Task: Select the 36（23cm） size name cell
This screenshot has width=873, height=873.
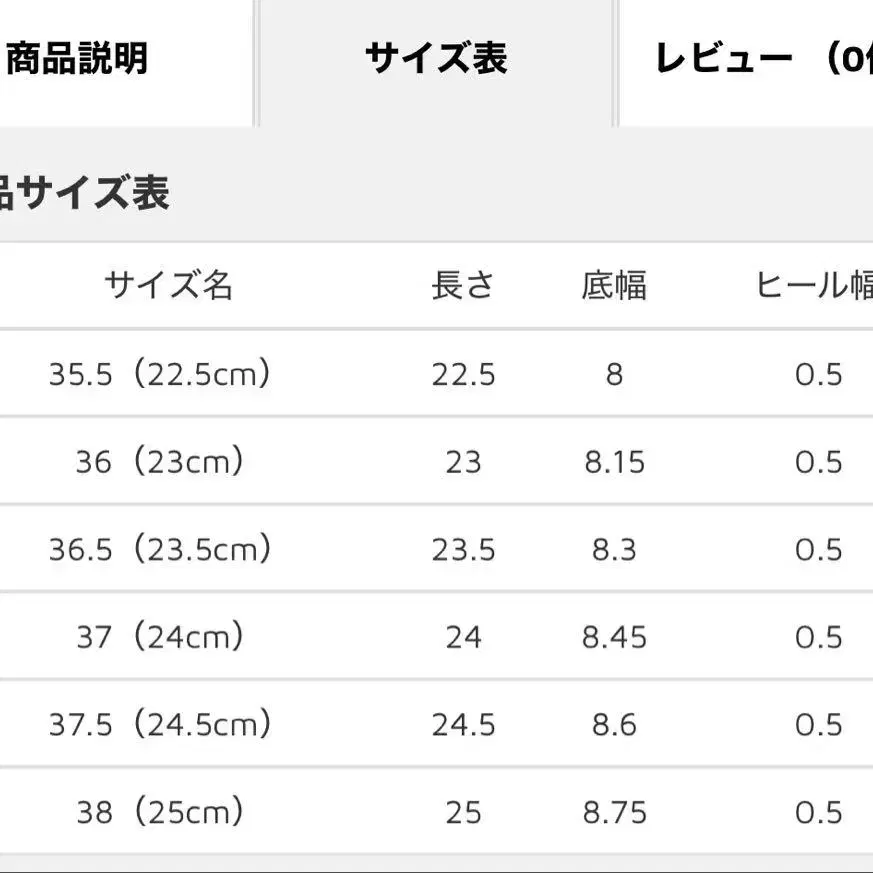Action: (x=160, y=462)
